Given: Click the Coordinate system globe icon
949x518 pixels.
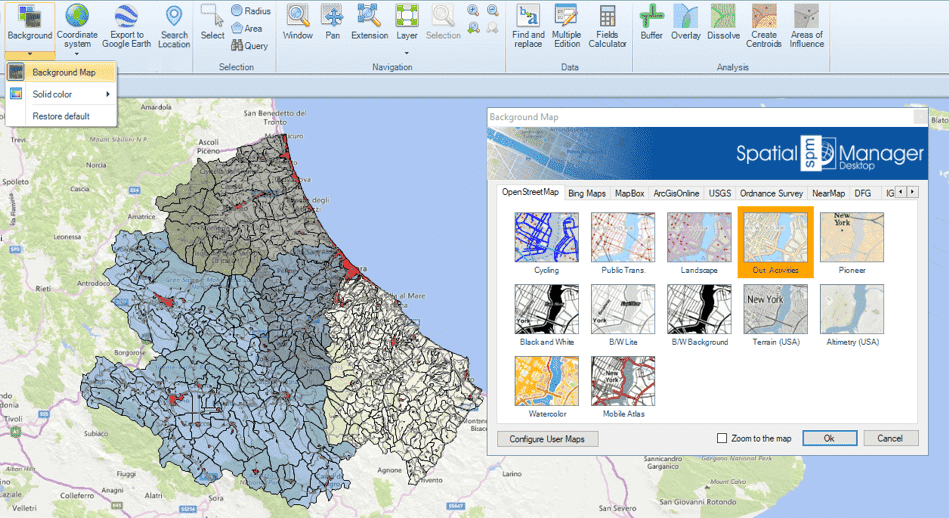Looking at the screenshot, I should pos(77,16).
